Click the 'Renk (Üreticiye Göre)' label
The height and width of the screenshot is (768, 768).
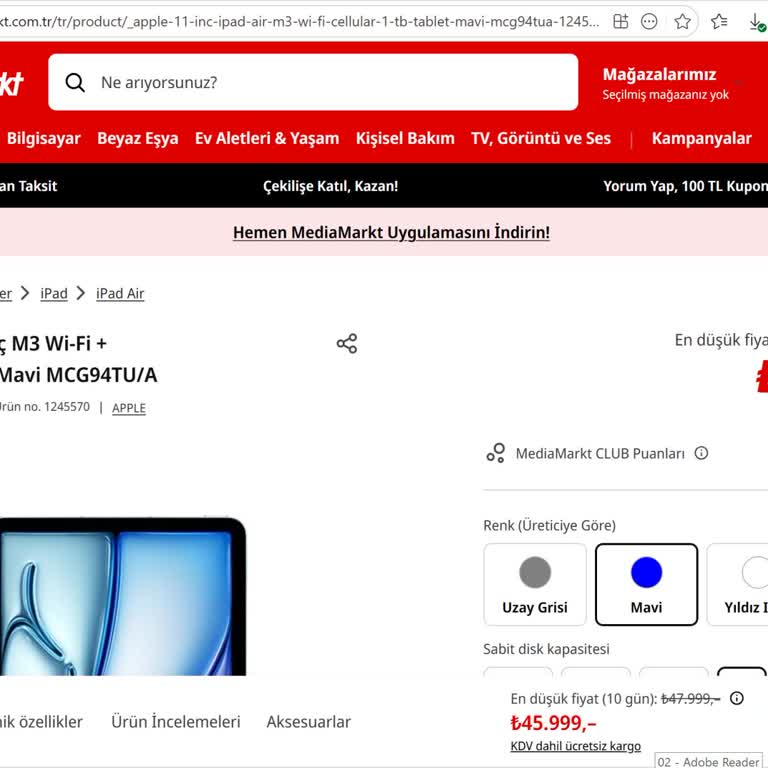pos(549,526)
